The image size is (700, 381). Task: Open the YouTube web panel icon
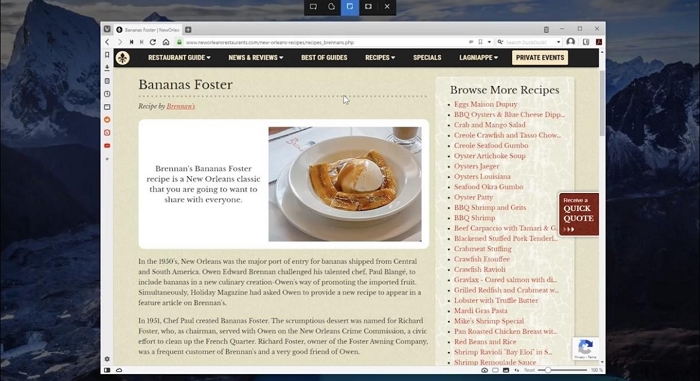[x=107, y=146]
